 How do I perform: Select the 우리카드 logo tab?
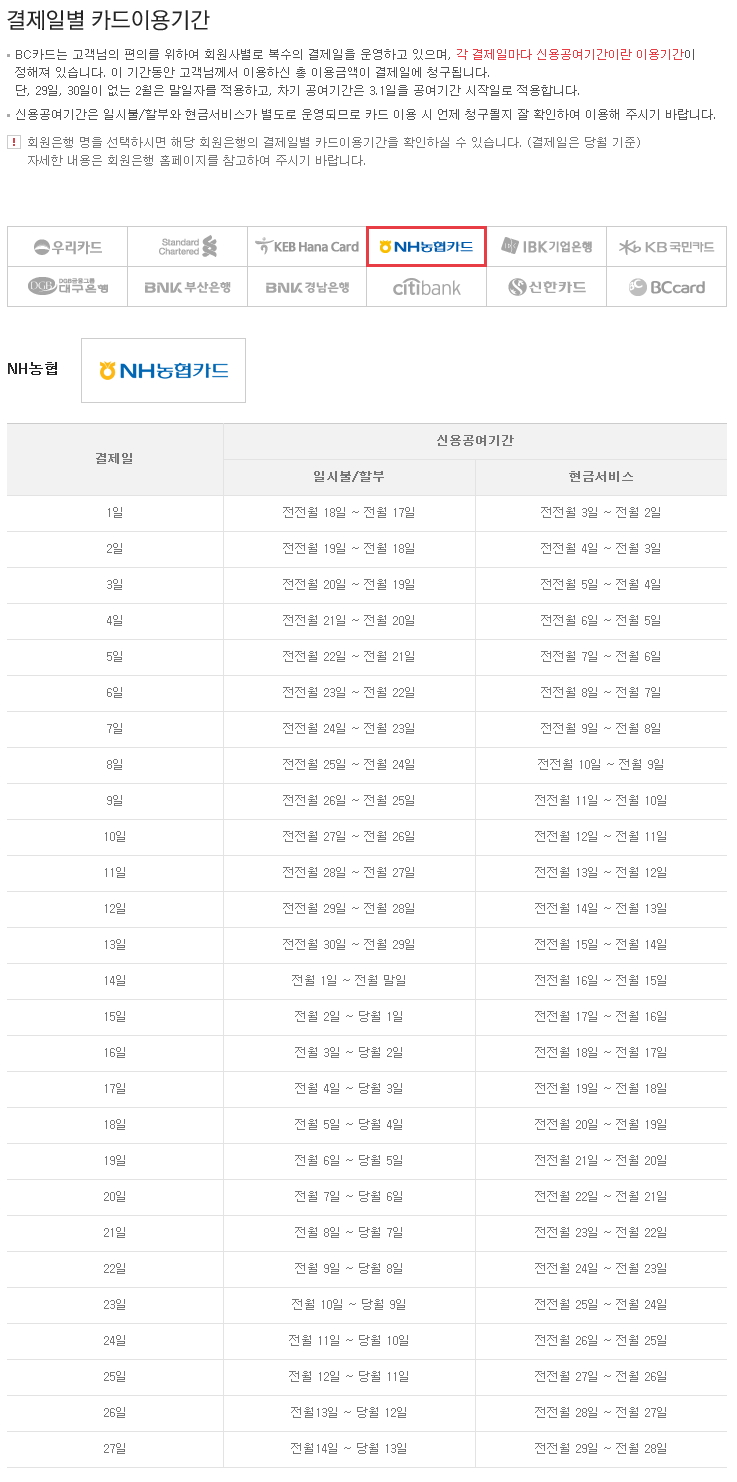click(x=67, y=247)
